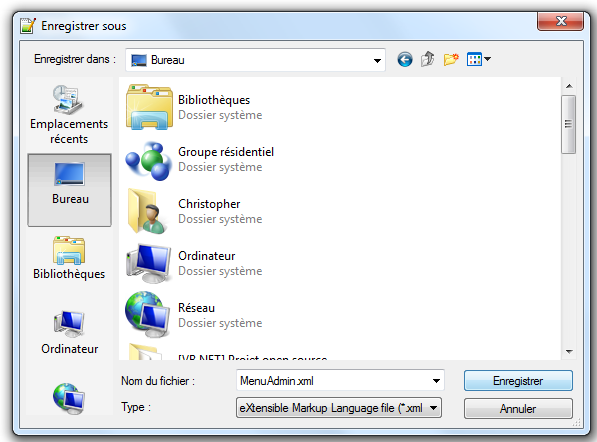Navigate up one folder level
The width and height of the screenshot is (597, 442).
point(428,59)
